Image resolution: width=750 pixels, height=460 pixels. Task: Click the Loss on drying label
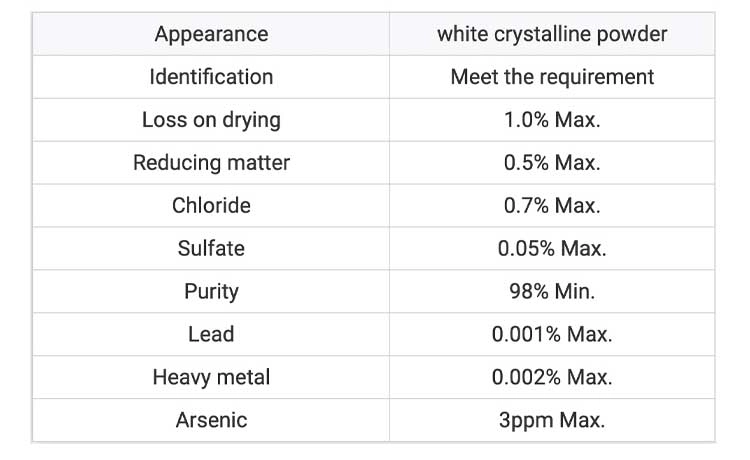(211, 120)
